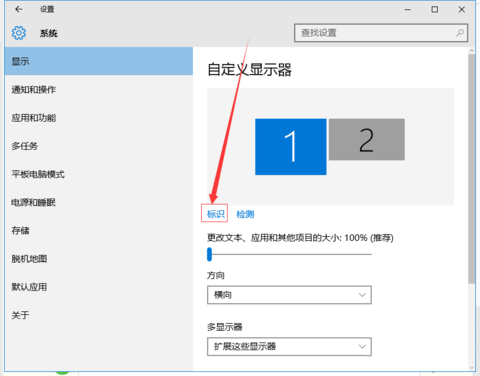Select 显示 in the sidebar
The image size is (480, 376).
[99, 61]
